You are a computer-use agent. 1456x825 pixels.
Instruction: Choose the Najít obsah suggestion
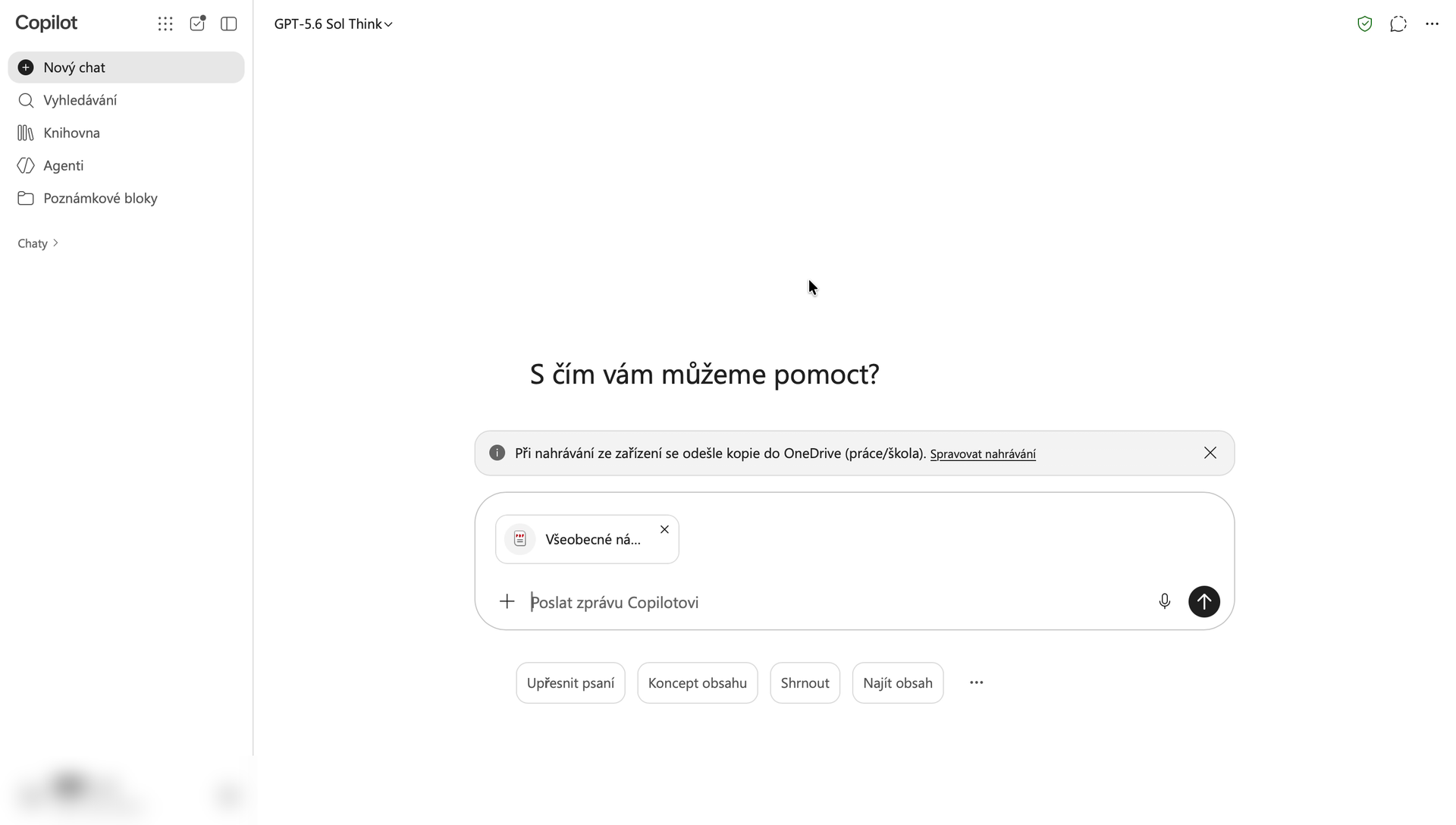click(x=898, y=682)
